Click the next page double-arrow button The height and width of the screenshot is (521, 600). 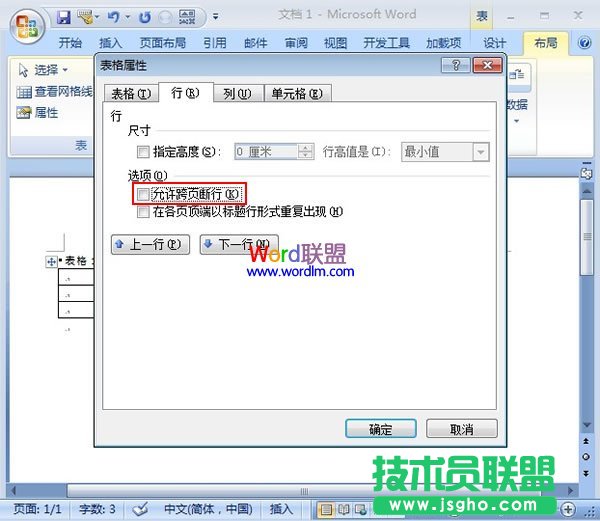pyautogui.click(x=586, y=473)
